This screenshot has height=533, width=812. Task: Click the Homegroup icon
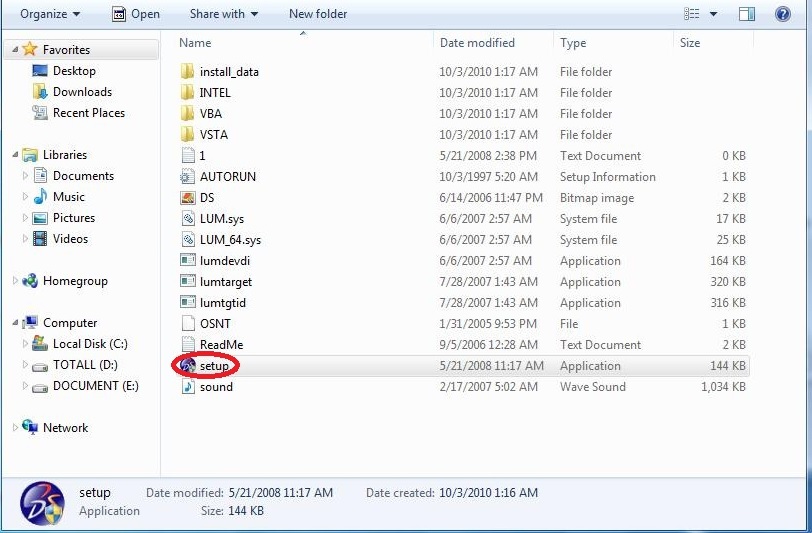pyautogui.click(x=30, y=281)
